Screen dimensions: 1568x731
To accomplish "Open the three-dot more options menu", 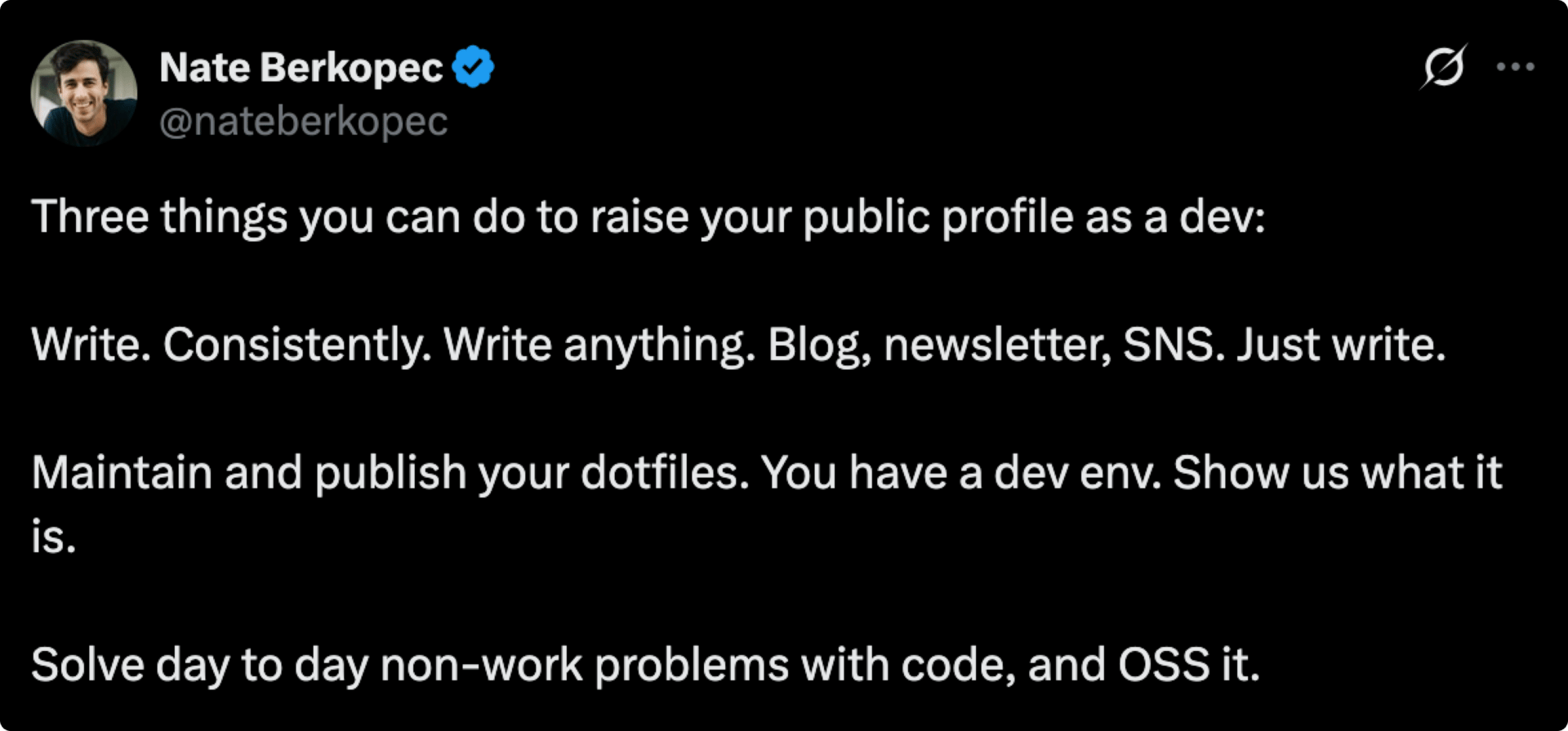I will [1515, 67].
